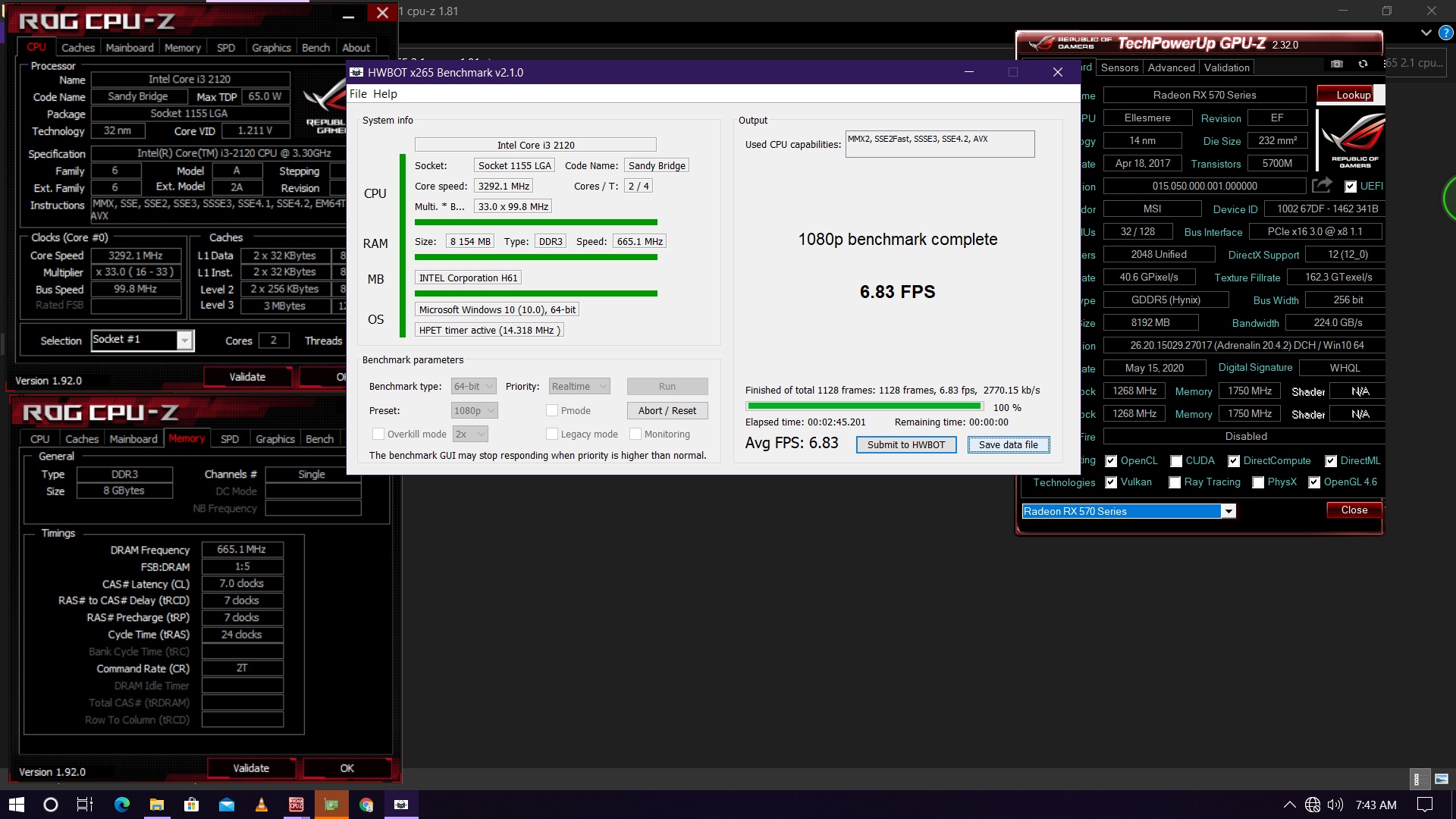Switch to Caches tab in top CPU-Z
The image size is (1456, 819).
pyautogui.click(x=78, y=48)
